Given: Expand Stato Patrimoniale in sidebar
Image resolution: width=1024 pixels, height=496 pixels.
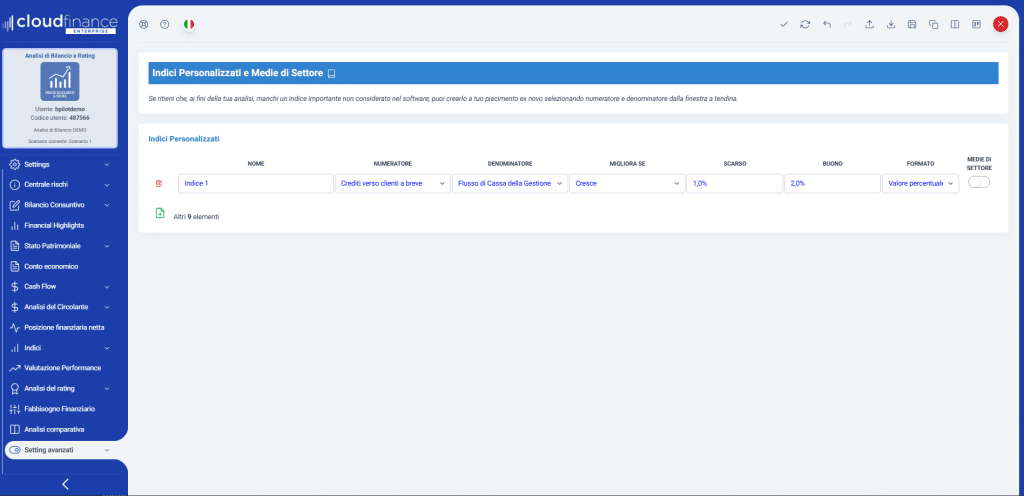Looking at the screenshot, I should tap(60, 246).
